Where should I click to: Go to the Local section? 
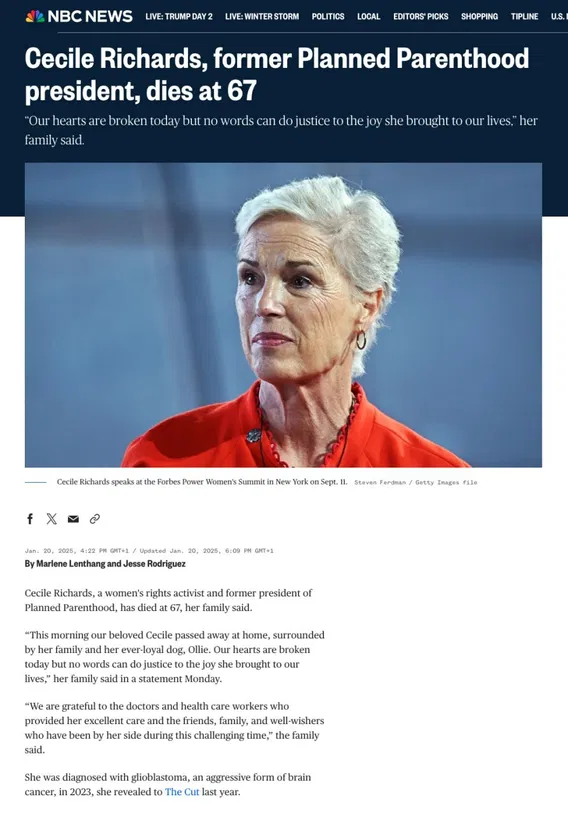point(369,17)
